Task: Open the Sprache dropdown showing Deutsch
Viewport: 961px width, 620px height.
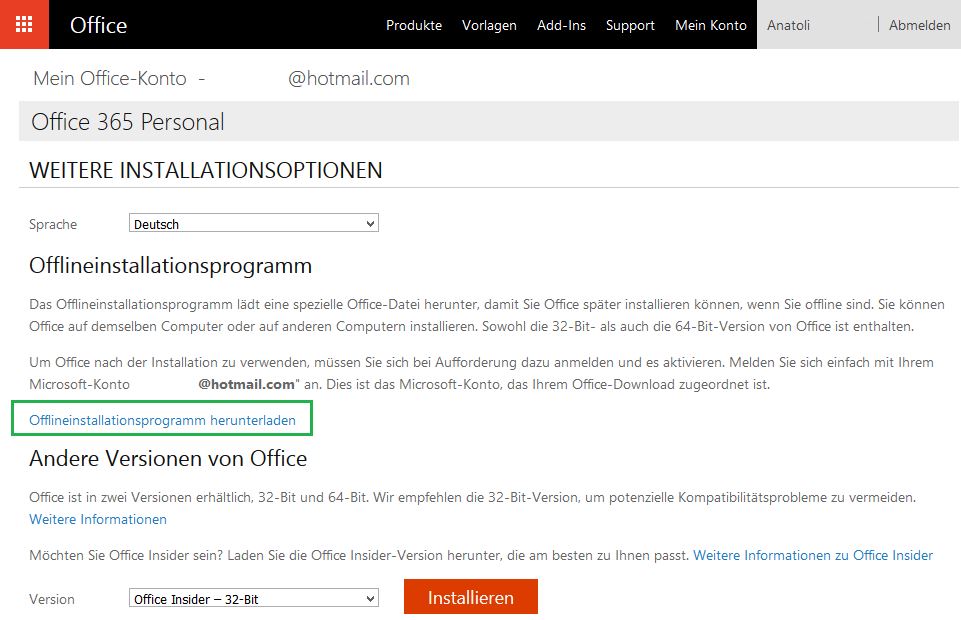Action: pos(253,222)
